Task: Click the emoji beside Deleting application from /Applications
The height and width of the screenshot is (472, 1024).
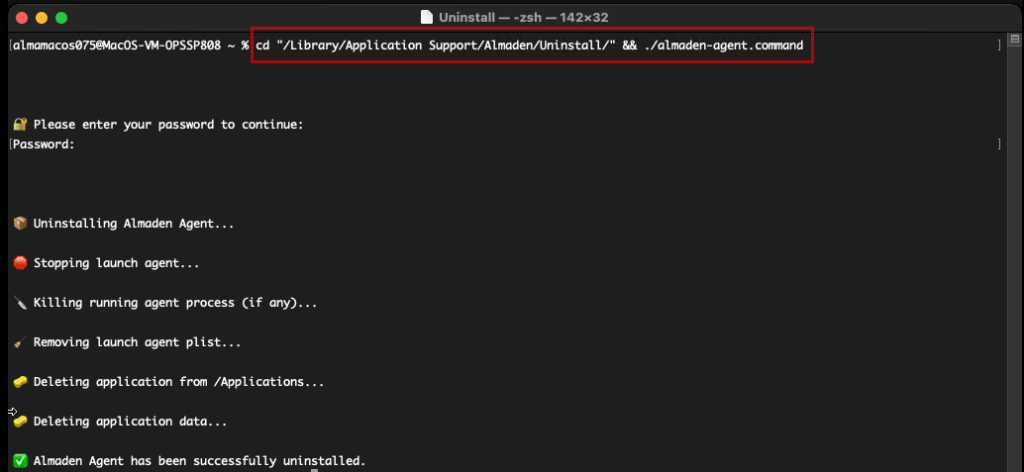Action: (x=20, y=382)
